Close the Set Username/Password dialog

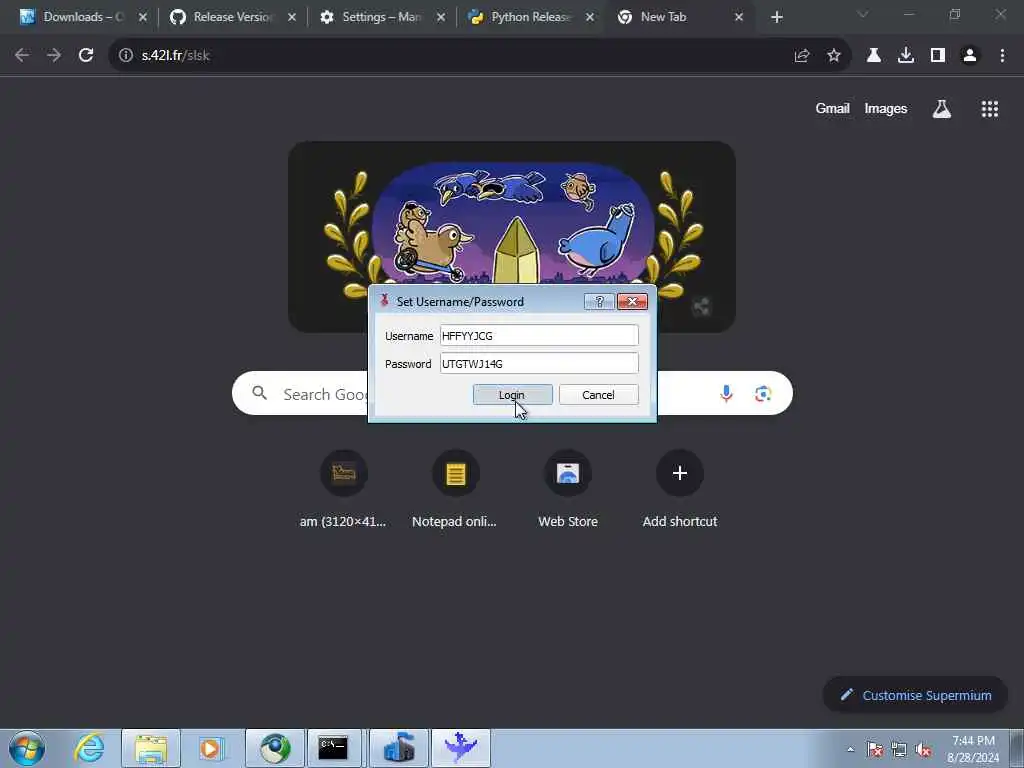pos(632,301)
